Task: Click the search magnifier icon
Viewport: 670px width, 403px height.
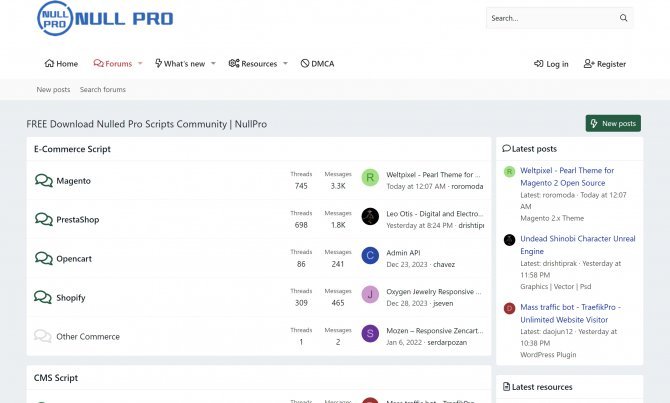Action: click(x=623, y=18)
